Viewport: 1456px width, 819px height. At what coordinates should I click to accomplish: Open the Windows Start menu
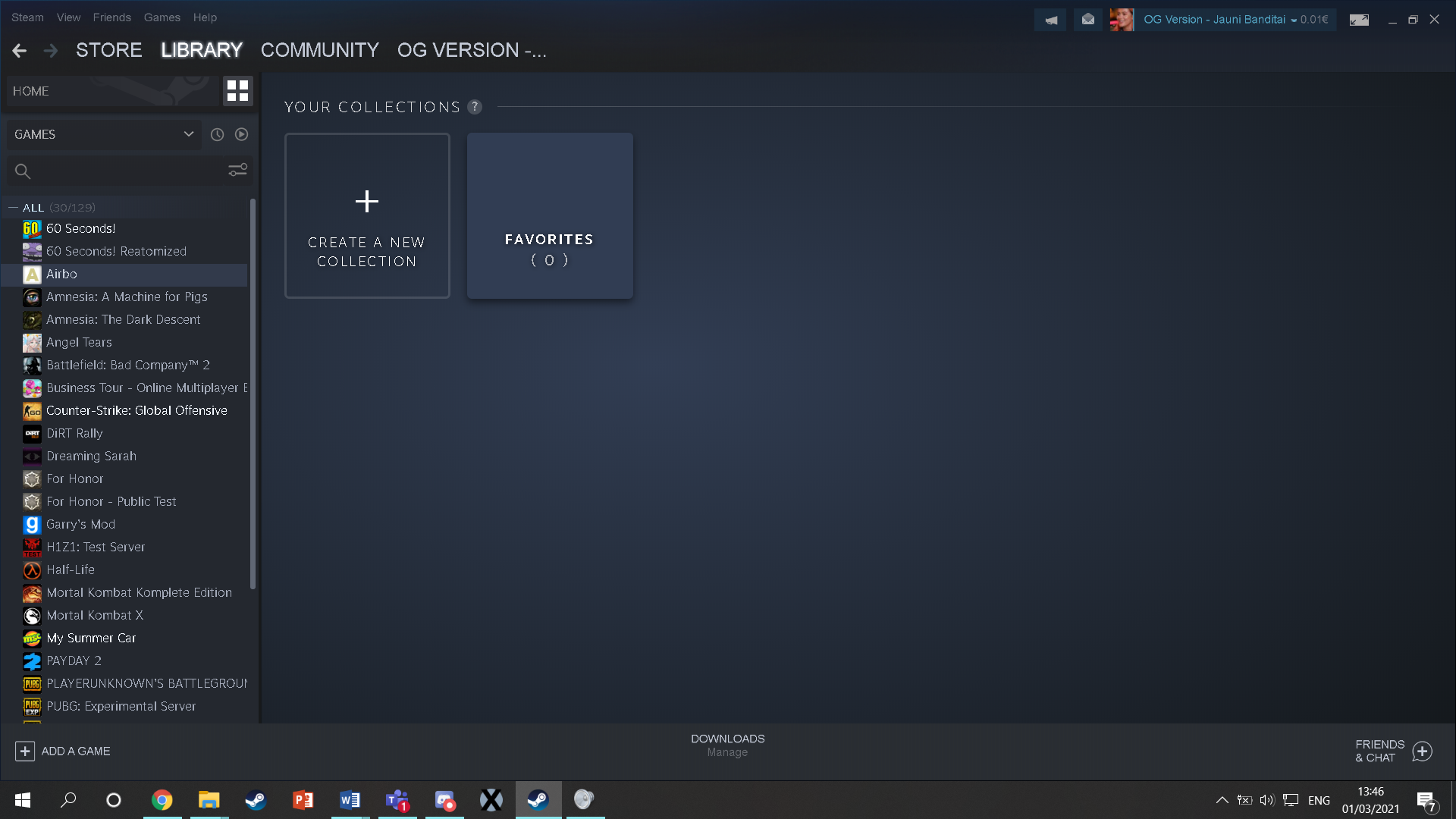[x=23, y=800]
